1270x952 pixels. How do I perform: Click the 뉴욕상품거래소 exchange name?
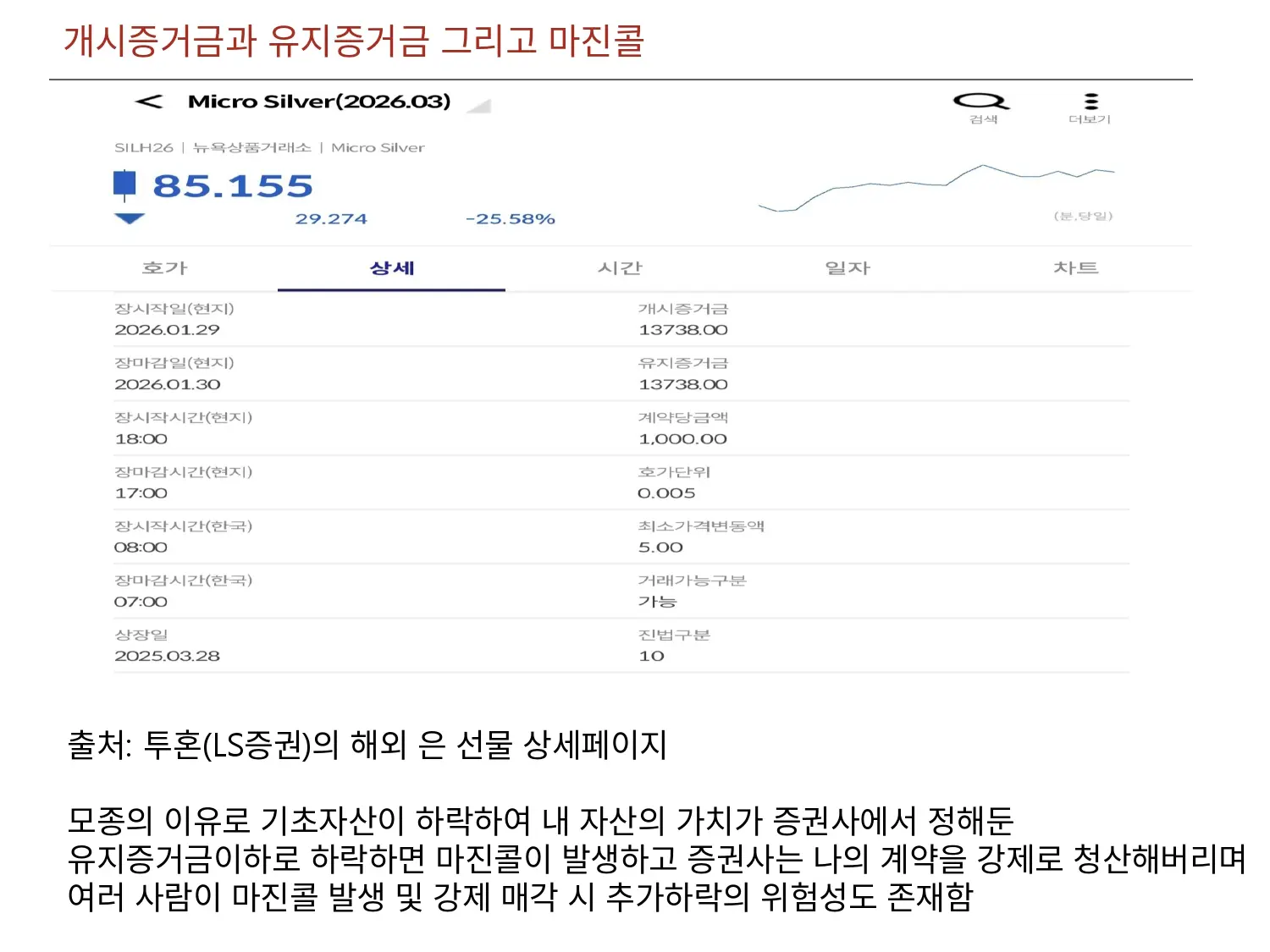click(252, 147)
